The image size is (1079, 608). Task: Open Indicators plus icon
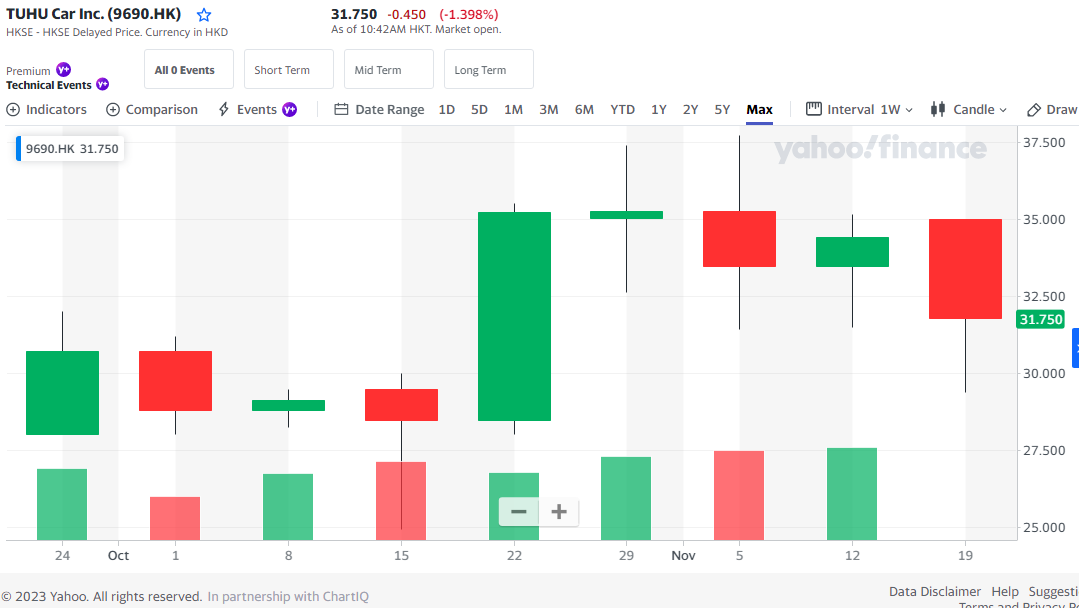12,109
